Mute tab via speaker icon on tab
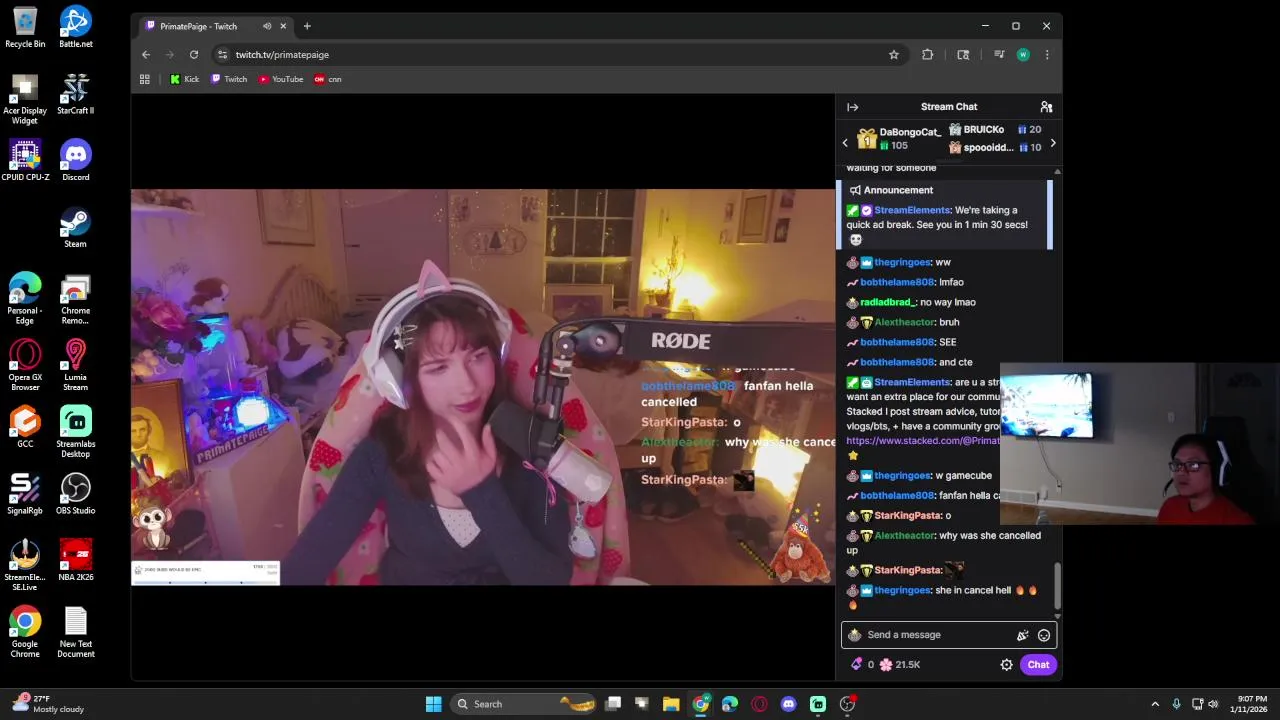The height and width of the screenshot is (720, 1280). coord(266,26)
